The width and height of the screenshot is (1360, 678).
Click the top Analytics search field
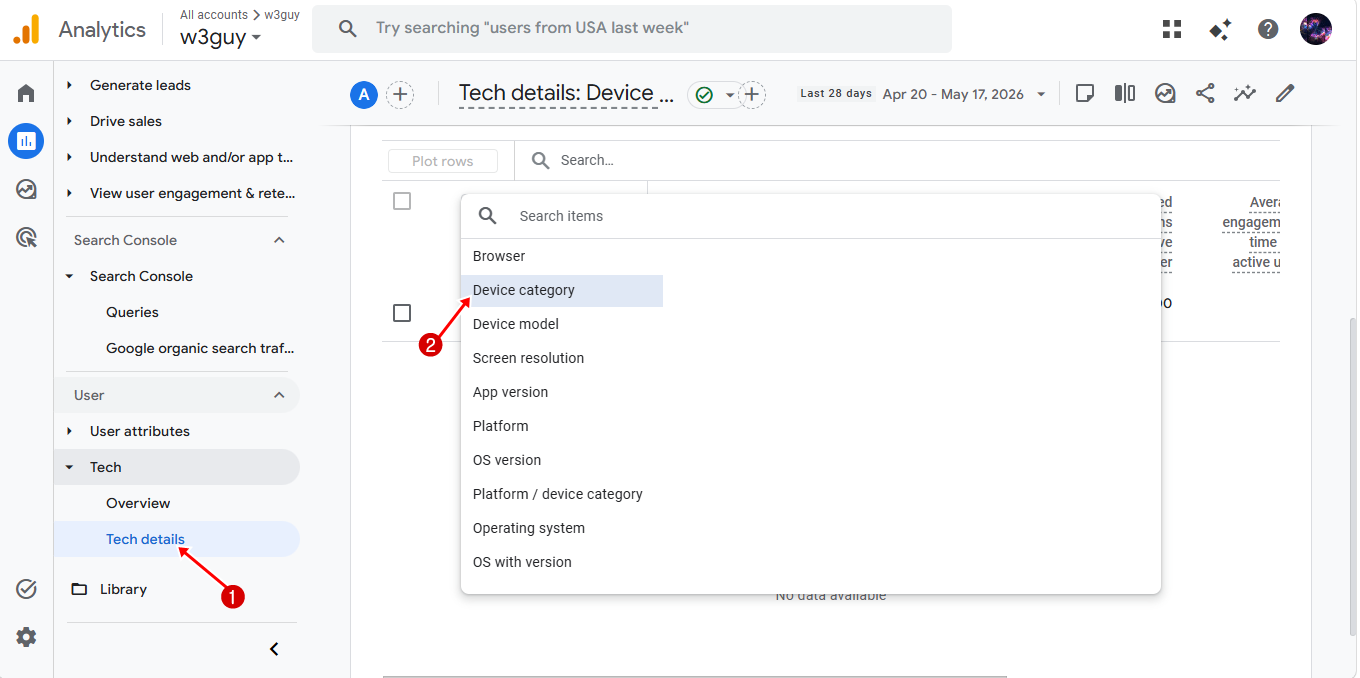point(632,28)
